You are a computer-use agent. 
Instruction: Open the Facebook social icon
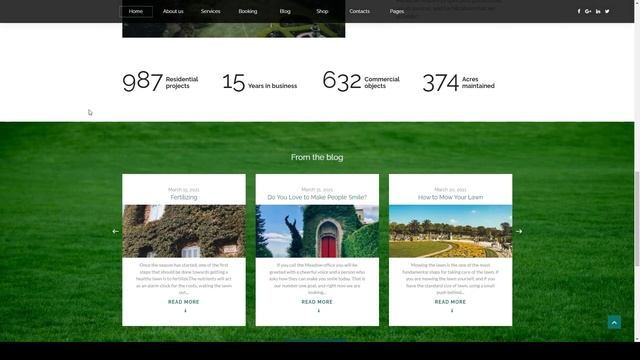tap(579, 11)
